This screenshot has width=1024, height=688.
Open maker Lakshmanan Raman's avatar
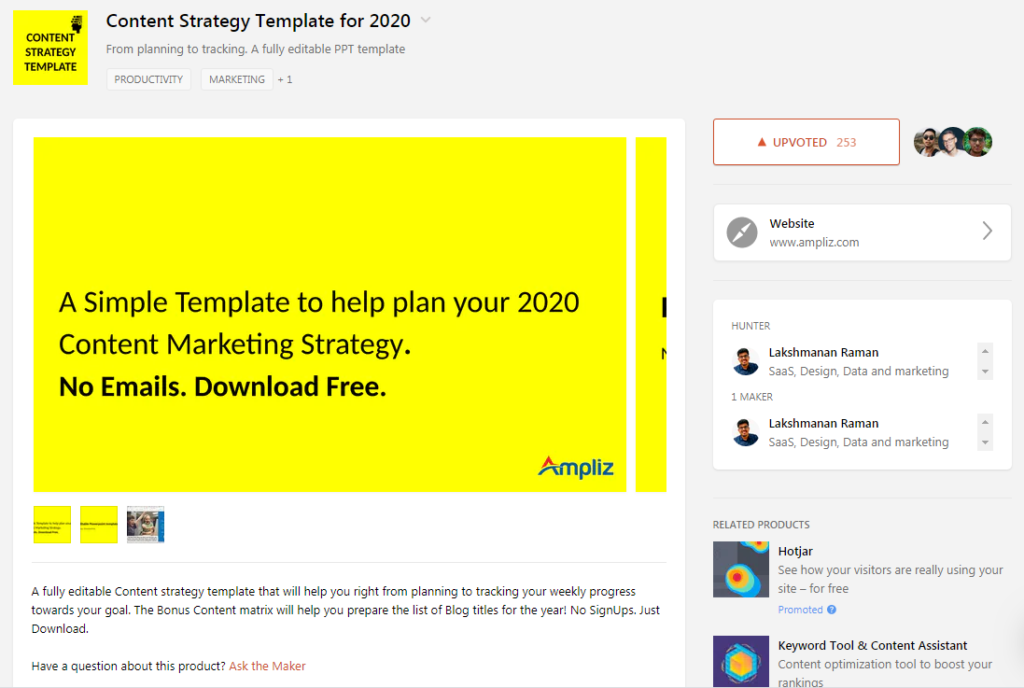coord(745,432)
